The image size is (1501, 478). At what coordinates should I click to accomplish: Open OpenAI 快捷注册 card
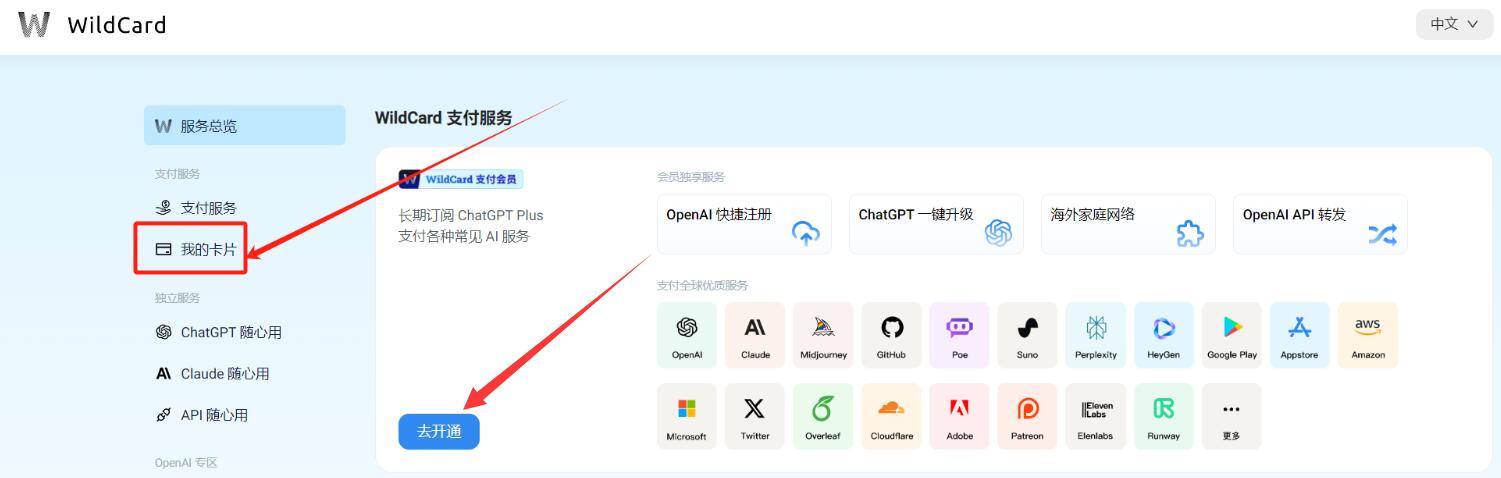[744, 224]
